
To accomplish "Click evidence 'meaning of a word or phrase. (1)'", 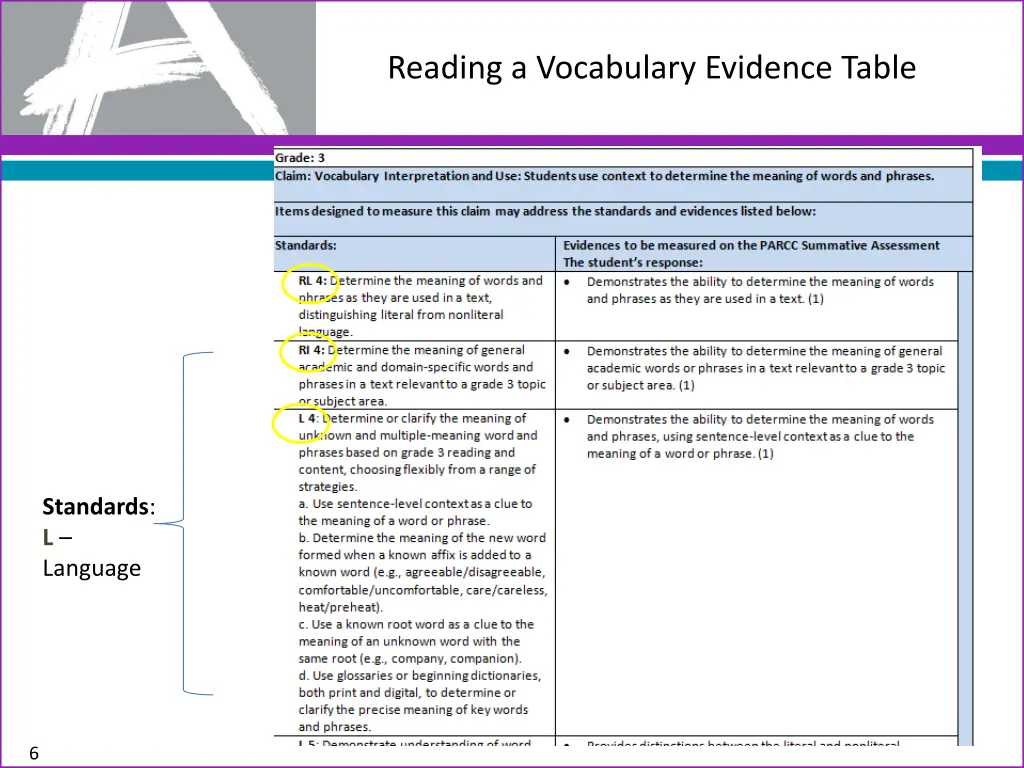I will click(x=680, y=453).
